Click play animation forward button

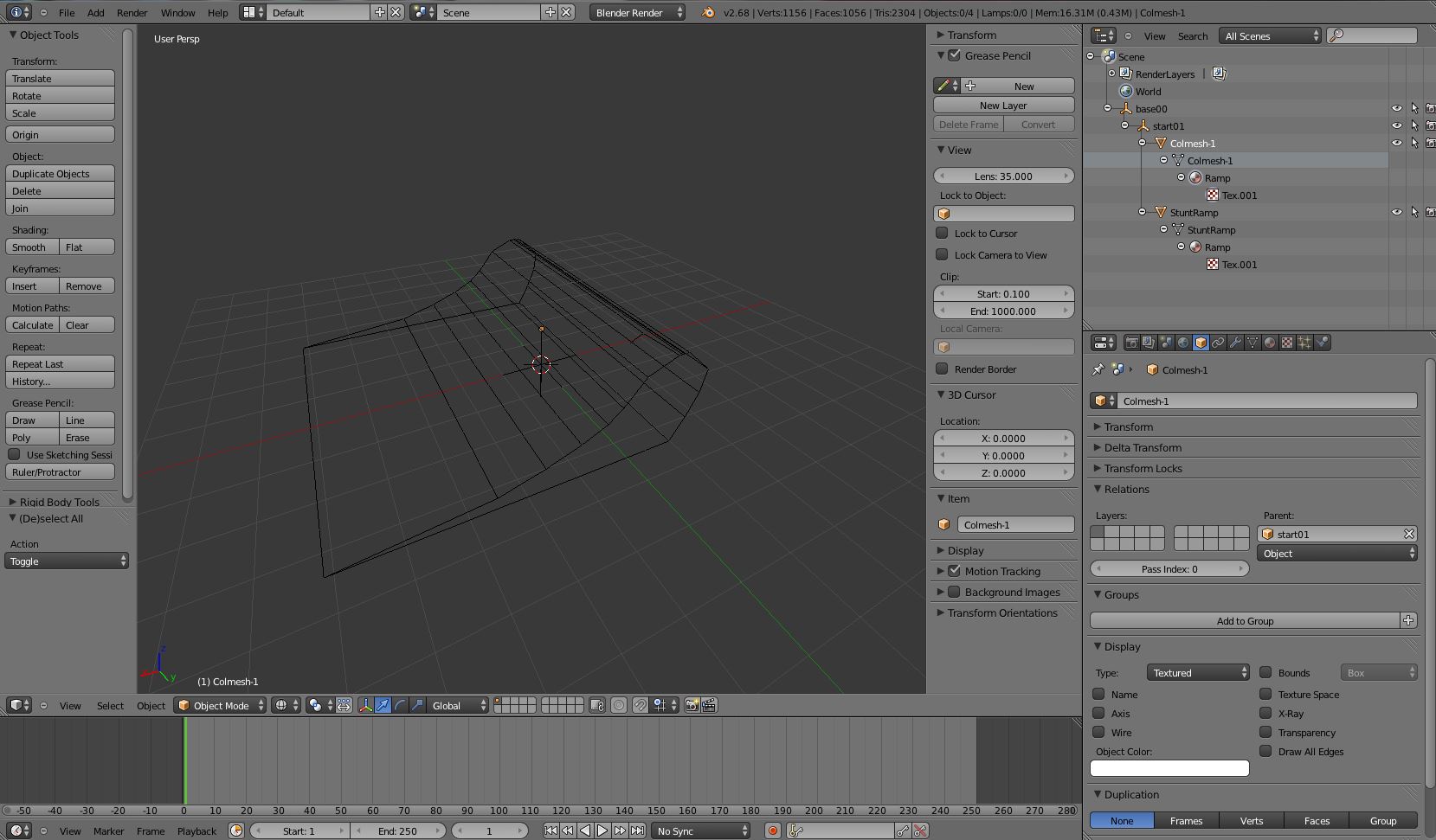tap(602, 830)
